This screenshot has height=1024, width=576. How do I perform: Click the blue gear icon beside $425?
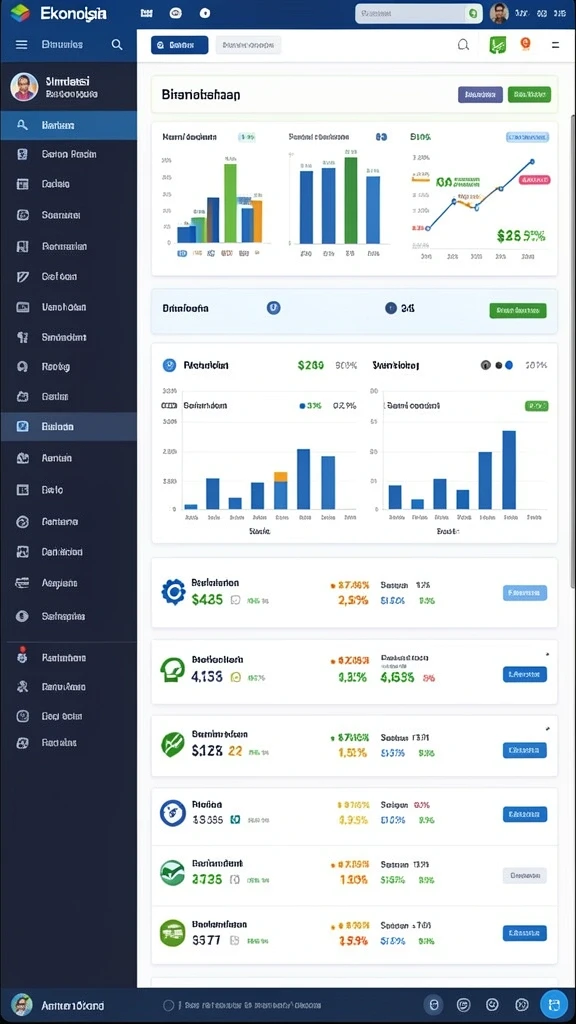coord(173,592)
